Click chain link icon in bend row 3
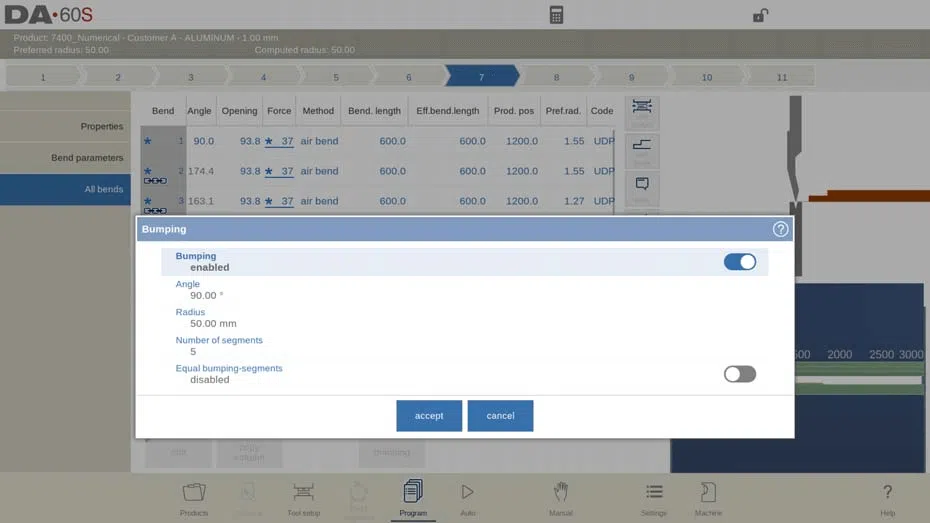This screenshot has width=930, height=523. [x=155, y=211]
